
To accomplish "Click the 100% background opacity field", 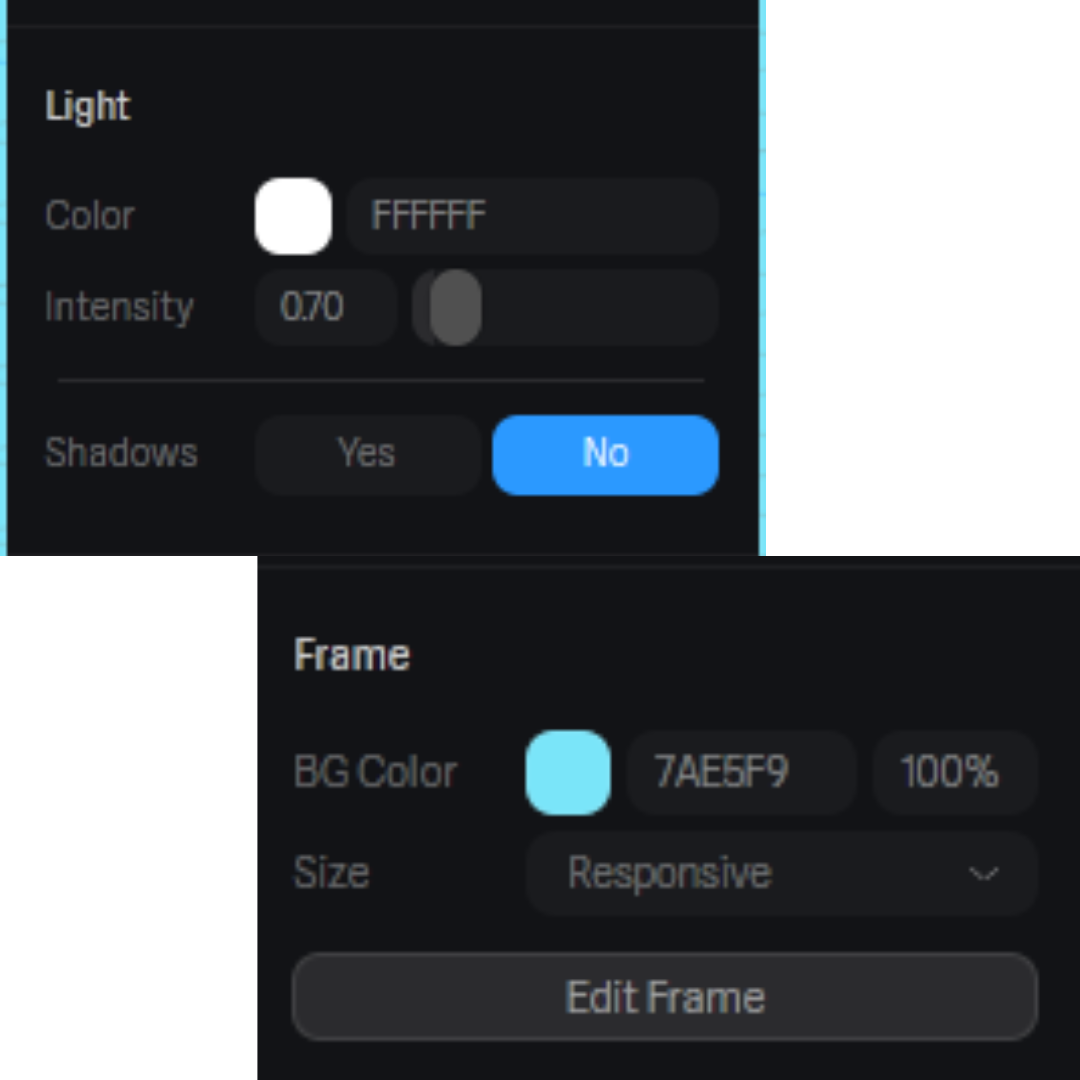I will click(x=954, y=772).
